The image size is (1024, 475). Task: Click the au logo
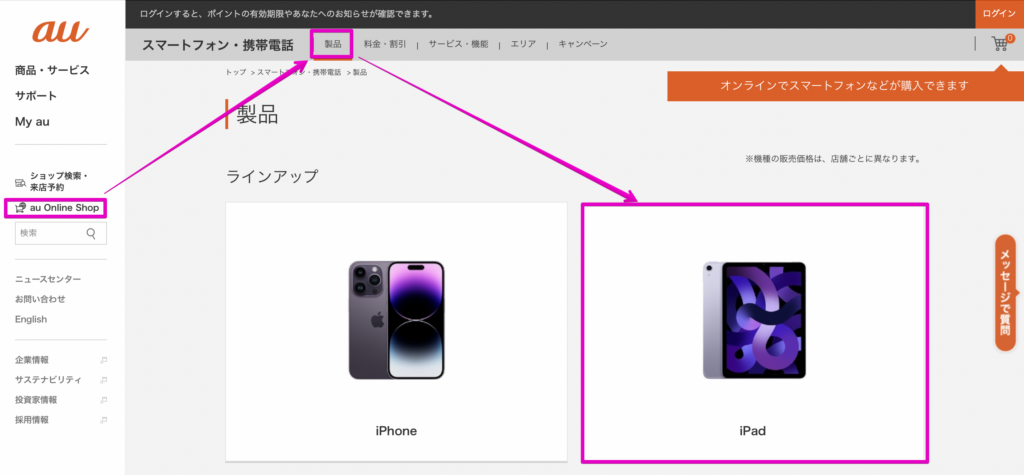[61, 31]
